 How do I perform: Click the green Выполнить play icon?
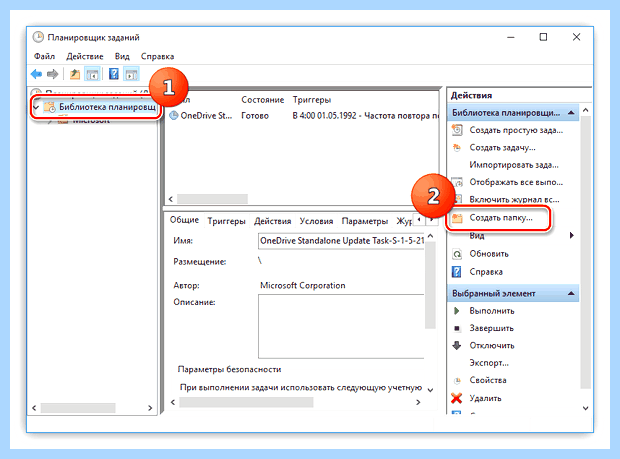tap(457, 311)
